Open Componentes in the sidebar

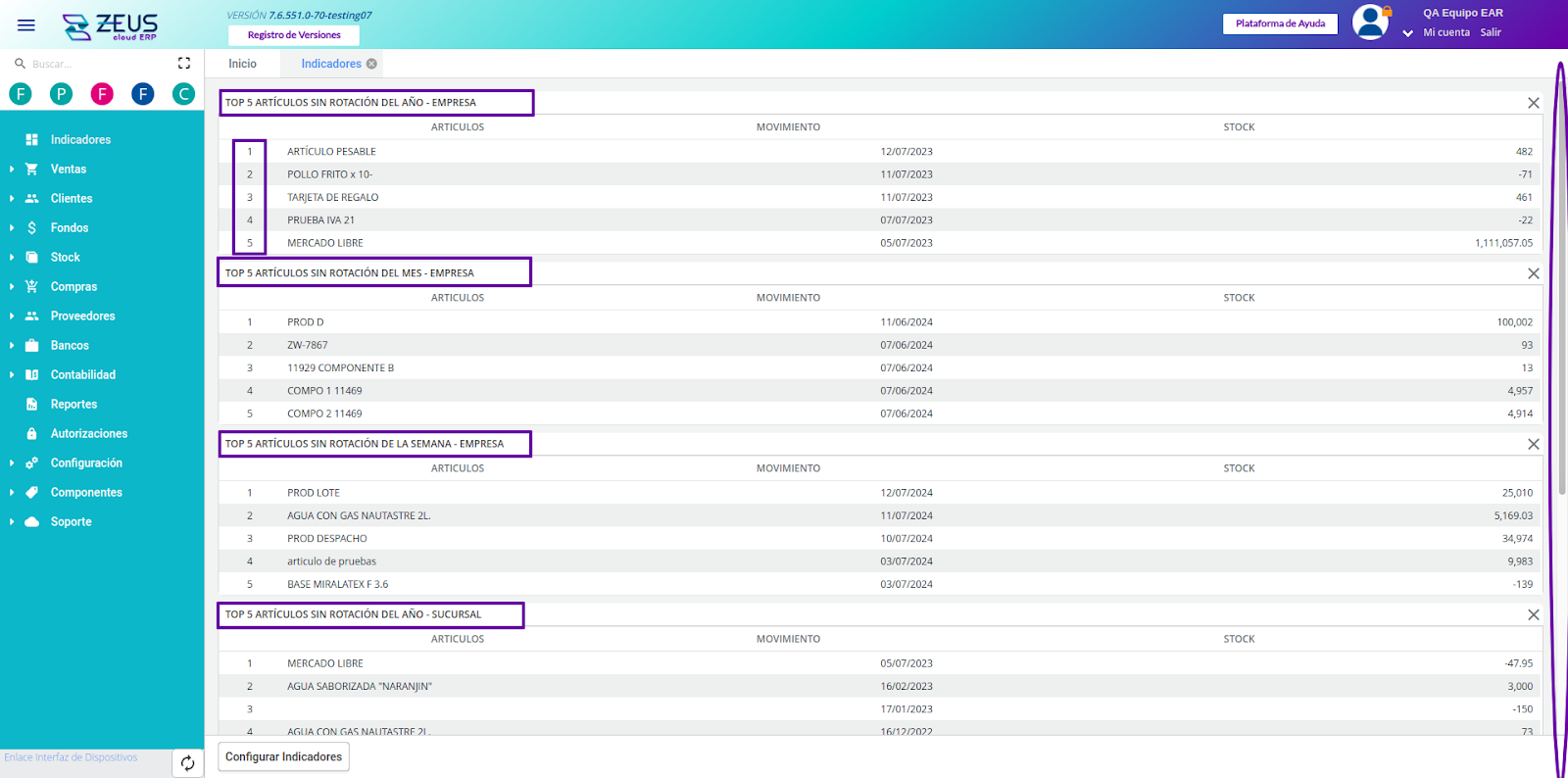[x=86, y=492]
